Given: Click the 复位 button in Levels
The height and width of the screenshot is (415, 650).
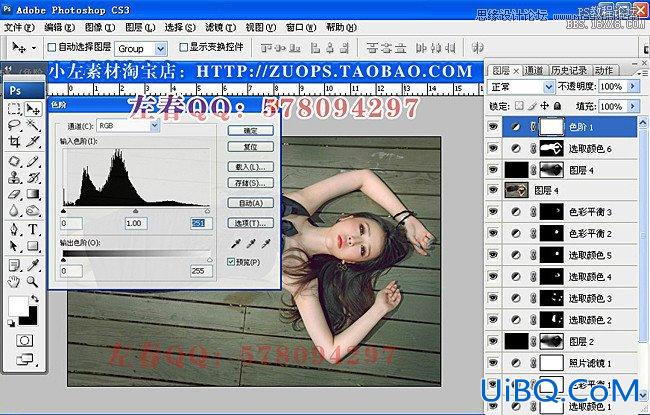Looking at the screenshot, I should coord(250,147).
